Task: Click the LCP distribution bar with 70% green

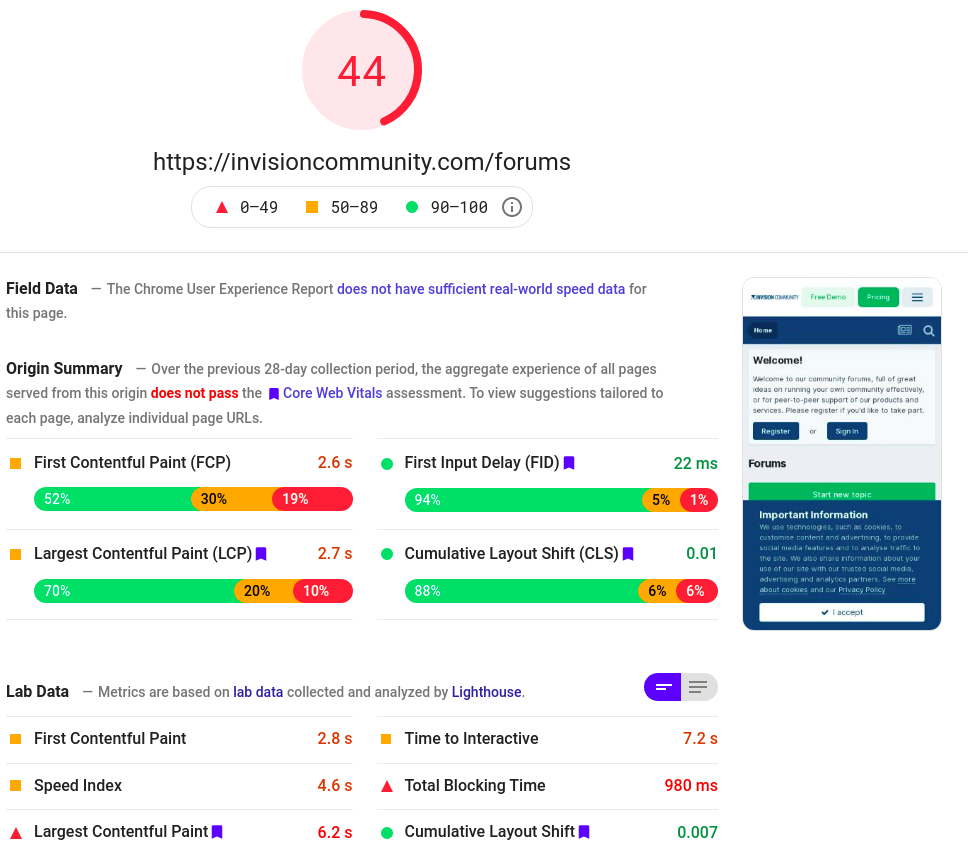Action: click(x=193, y=591)
